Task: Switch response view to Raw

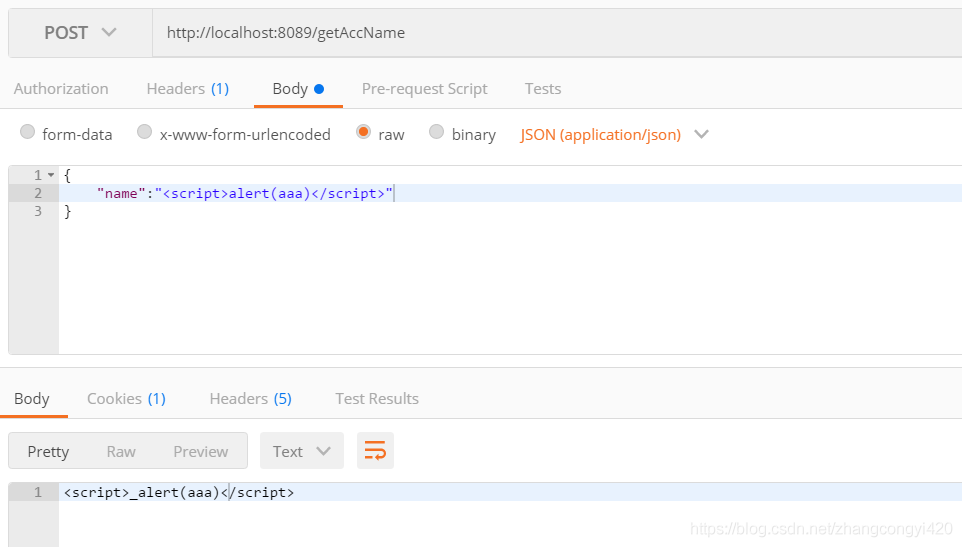Action: click(121, 451)
